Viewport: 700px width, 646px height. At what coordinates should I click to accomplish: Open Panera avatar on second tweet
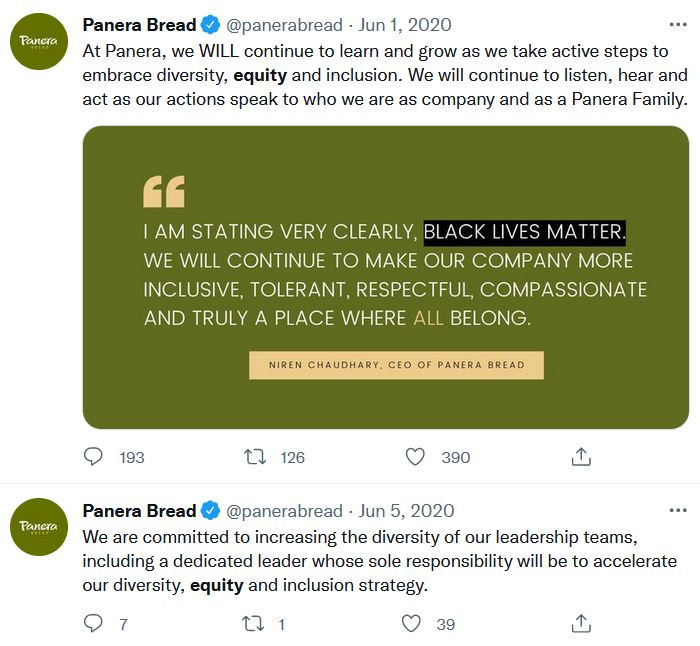click(x=38, y=526)
